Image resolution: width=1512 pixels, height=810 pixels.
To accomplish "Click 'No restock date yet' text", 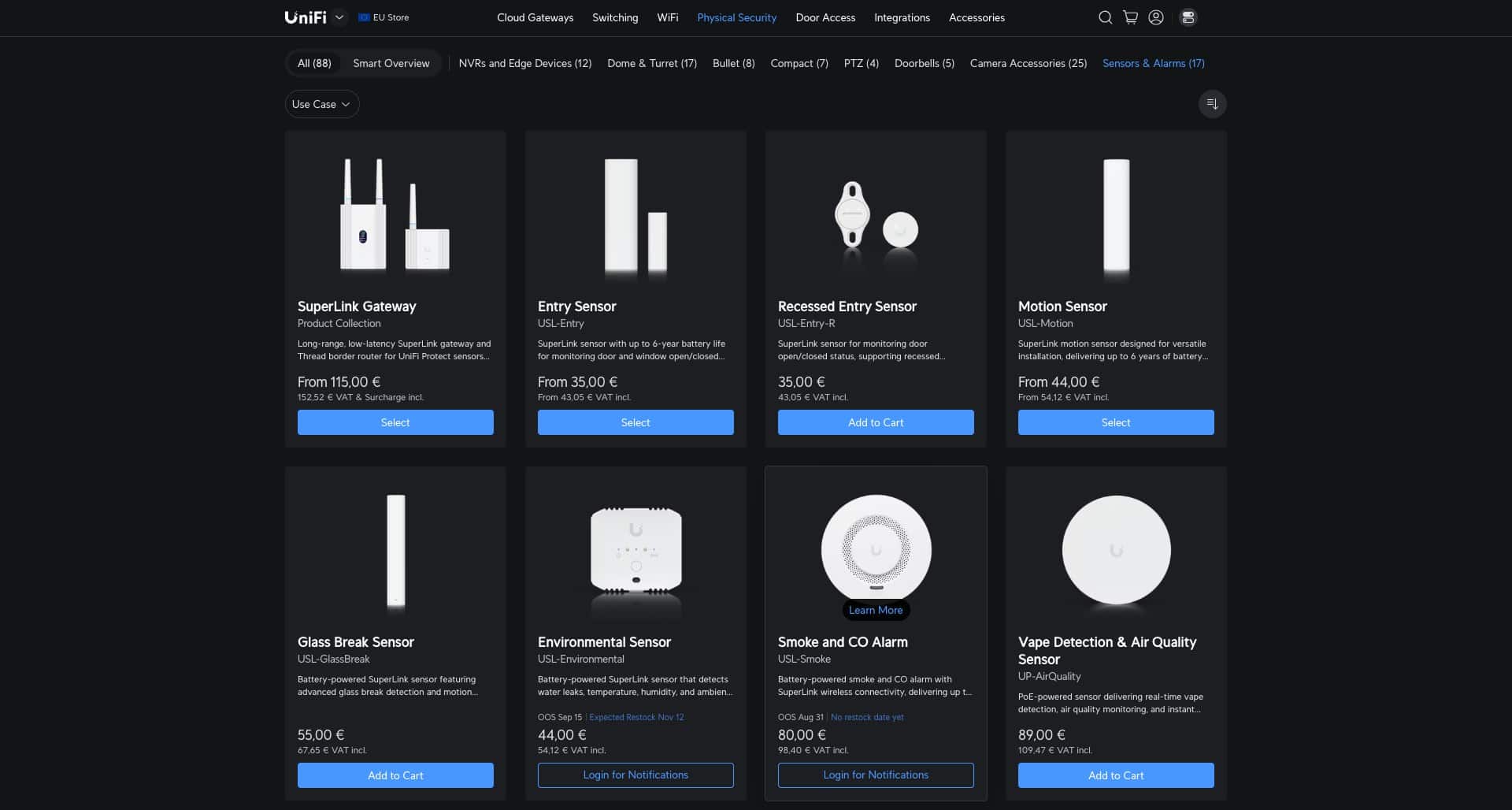I will click(x=867, y=717).
